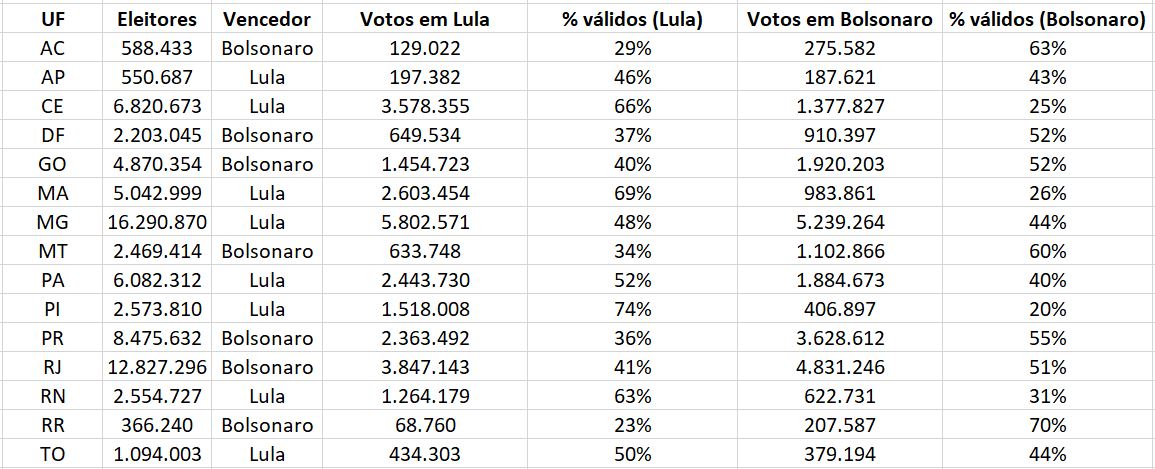Click the Votos em Lula header
The height and width of the screenshot is (469, 1155).
(x=425, y=19)
